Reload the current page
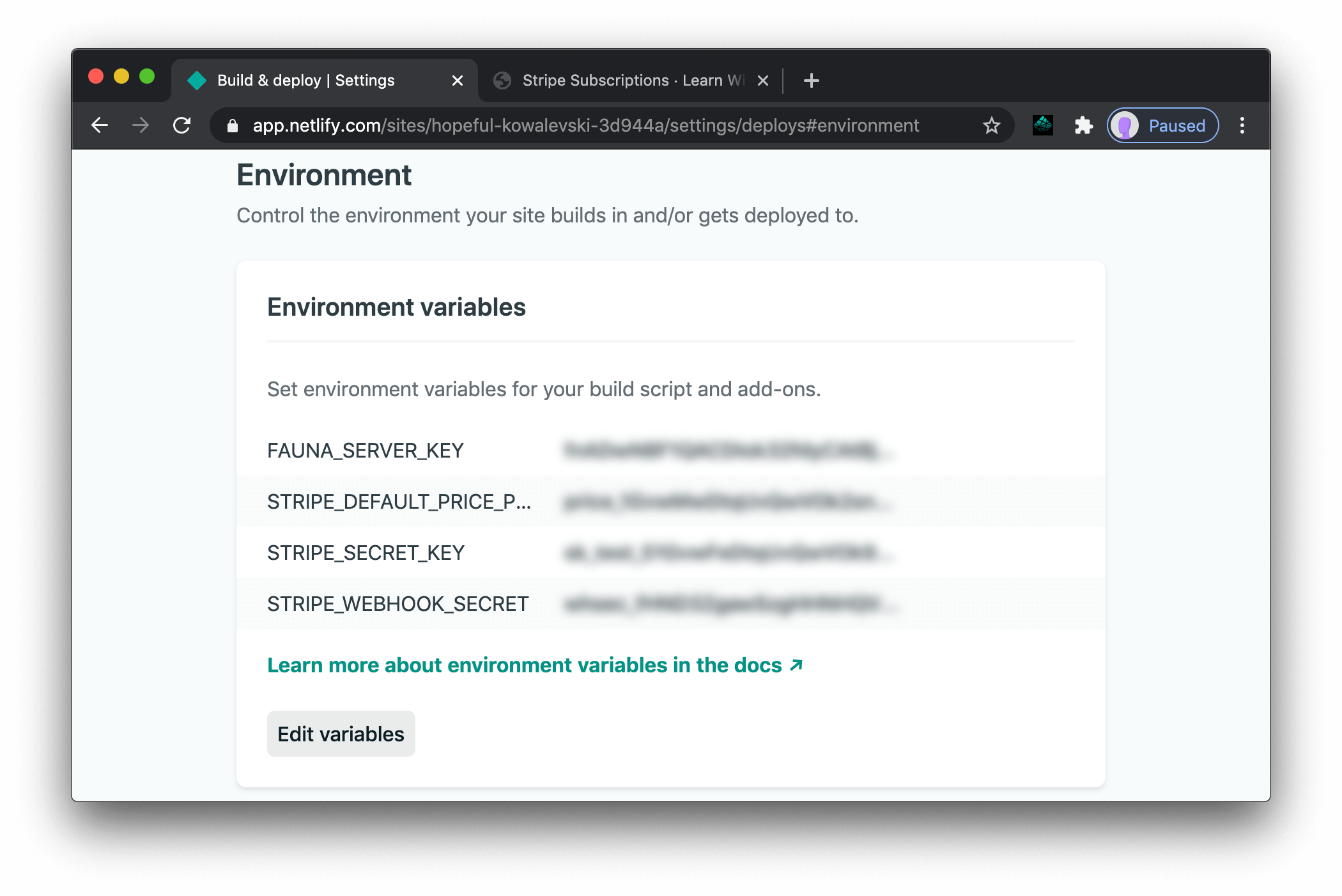 pos(182,125)
